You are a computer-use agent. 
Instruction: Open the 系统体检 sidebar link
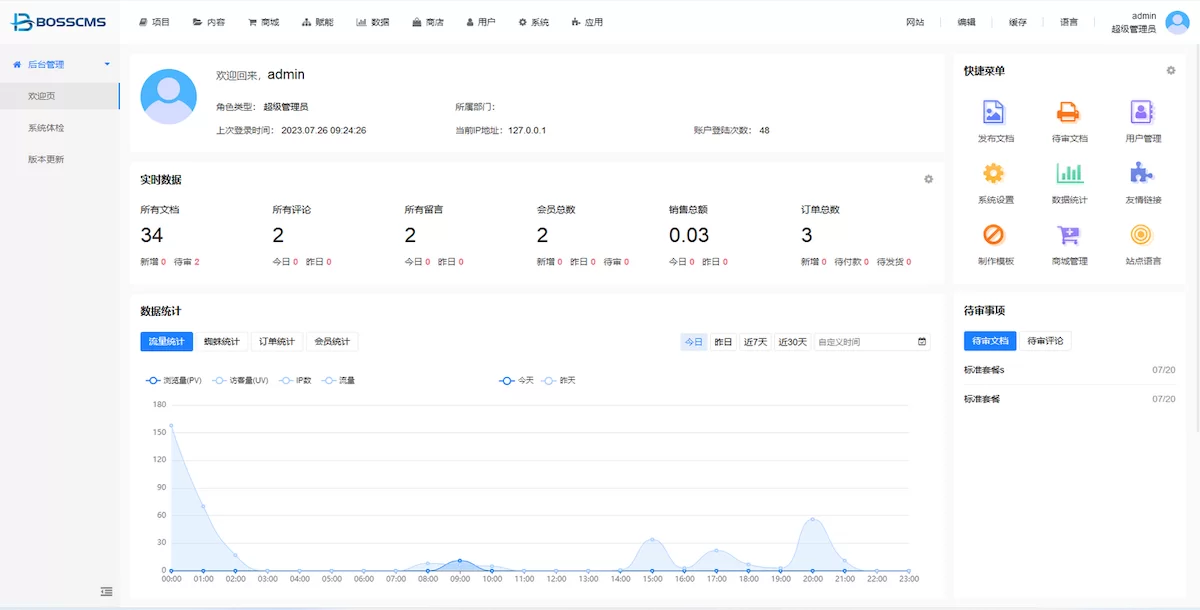point(46,128)
